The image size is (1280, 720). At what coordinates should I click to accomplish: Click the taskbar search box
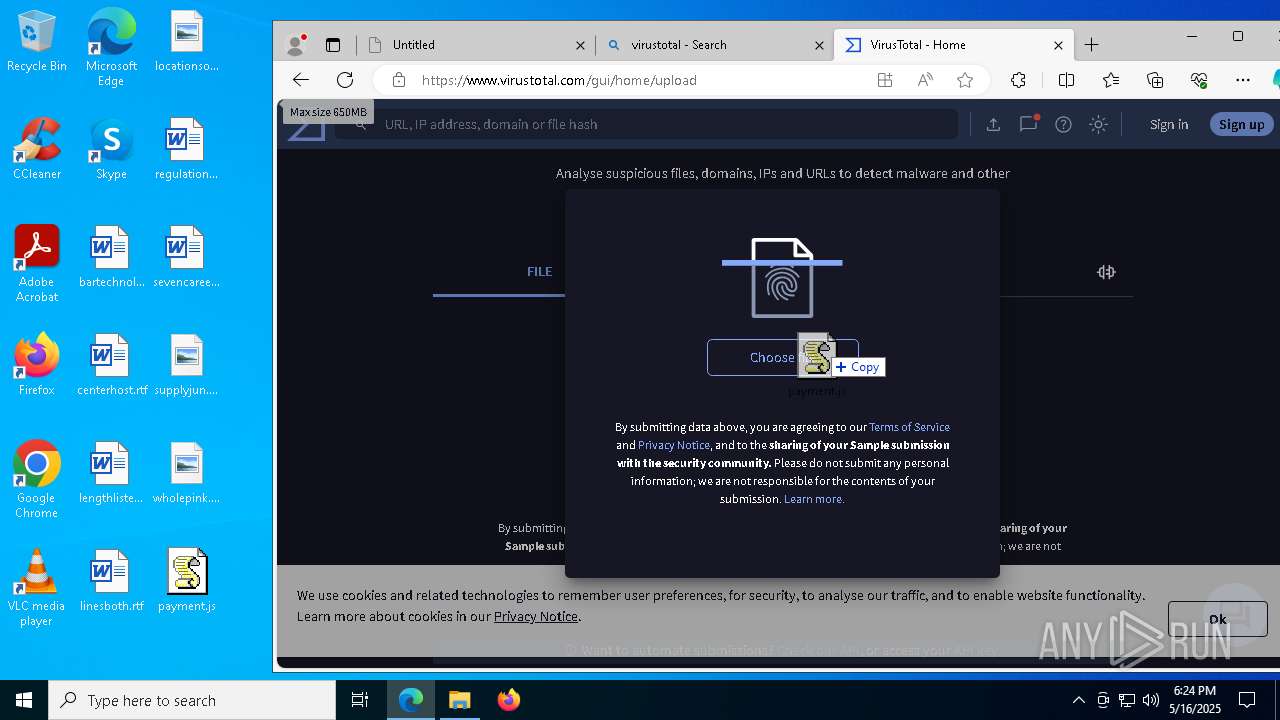coord(192,700)
